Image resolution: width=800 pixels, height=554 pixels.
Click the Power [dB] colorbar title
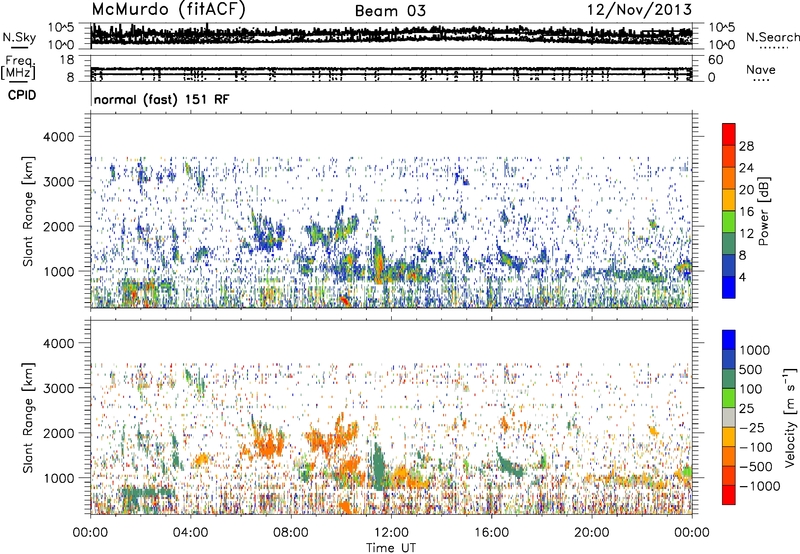tap(763, 211)
